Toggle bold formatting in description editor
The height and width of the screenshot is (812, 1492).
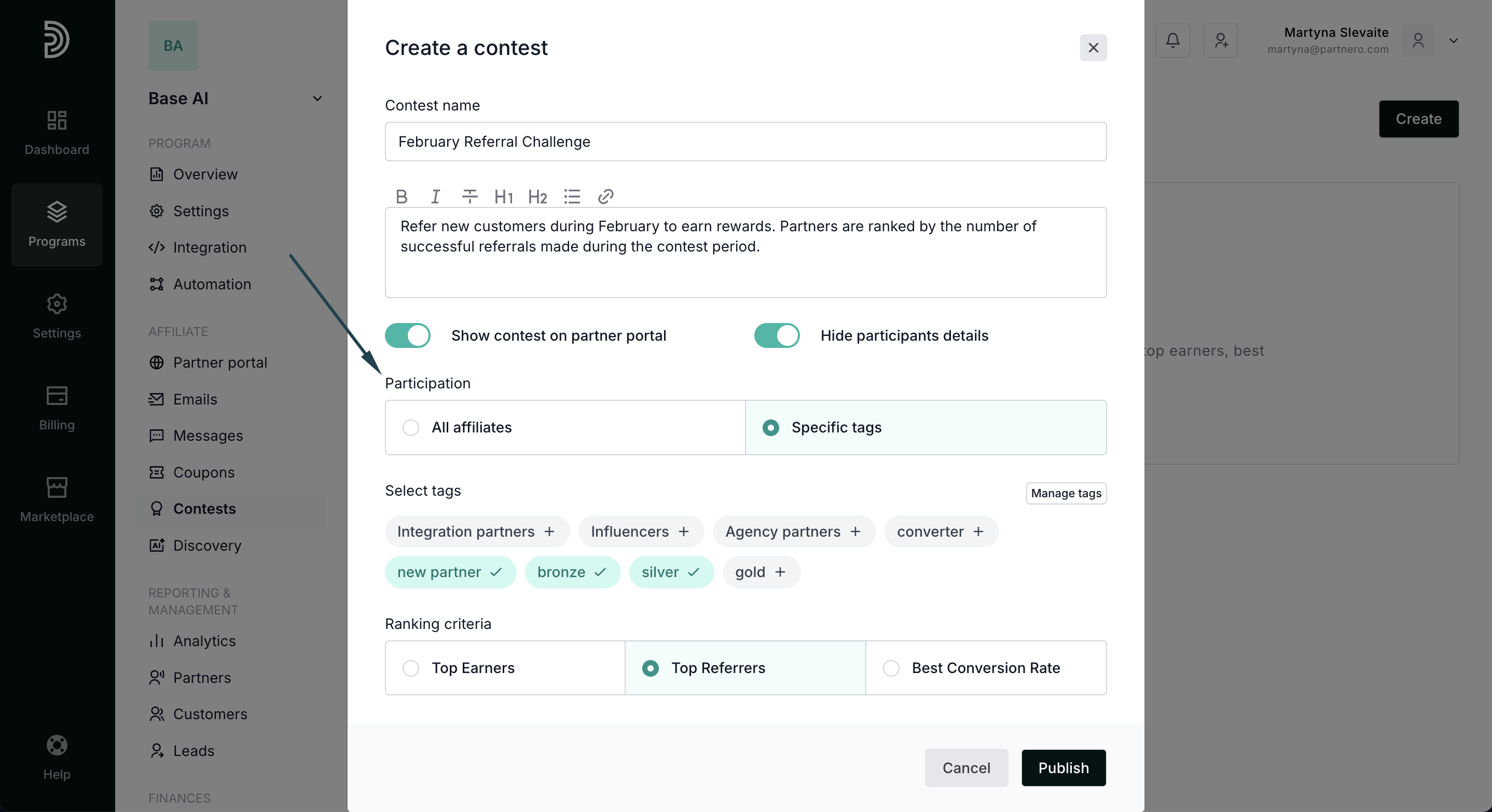(402, 197)
